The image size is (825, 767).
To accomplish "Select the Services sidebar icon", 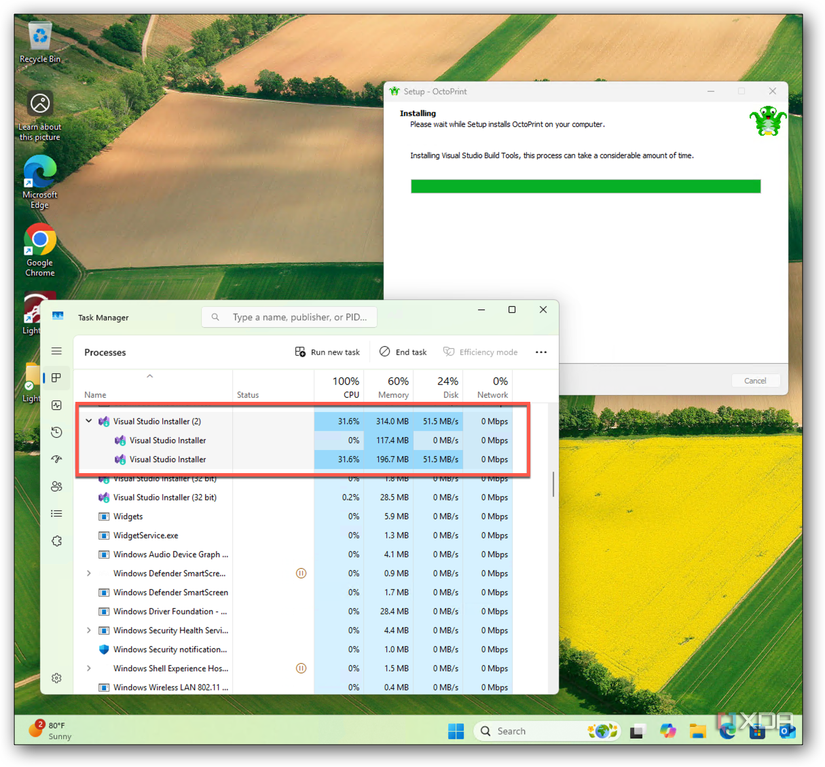I will tap(56, 541).
